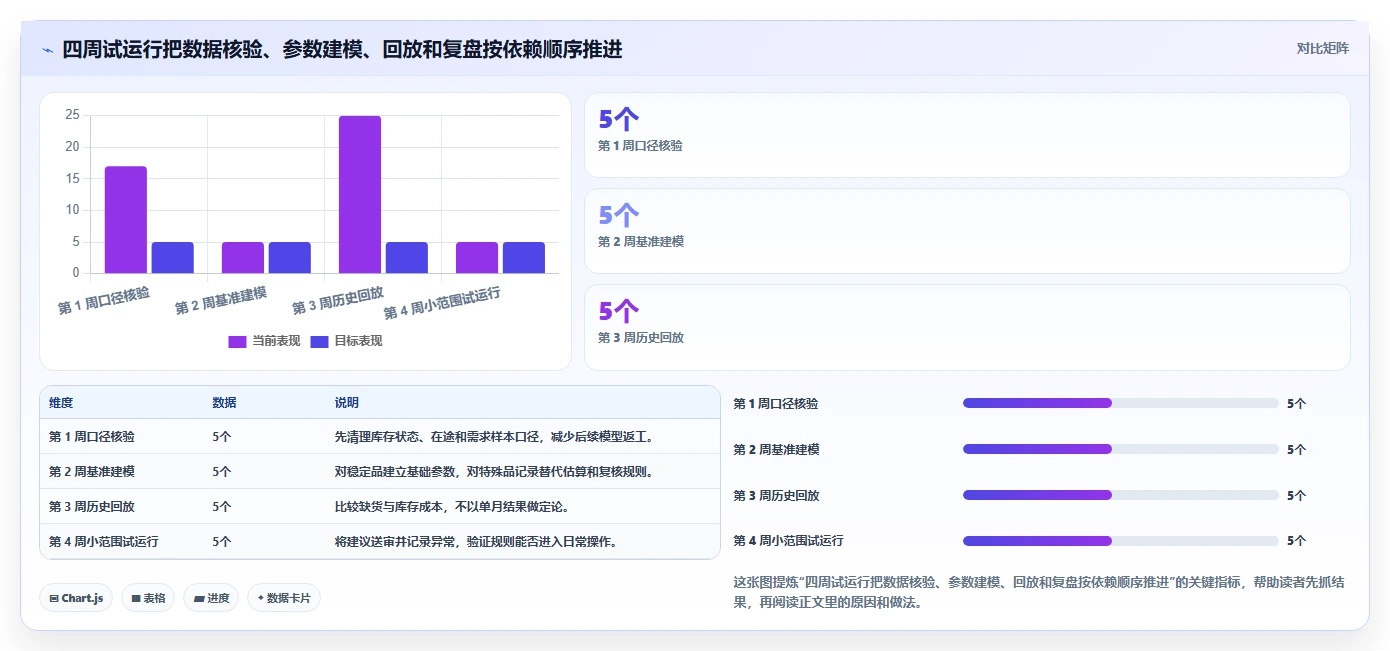The image size is (1390, 651).
Task: Select table cell 第 3 周历史回放
Action: point(92,507)
